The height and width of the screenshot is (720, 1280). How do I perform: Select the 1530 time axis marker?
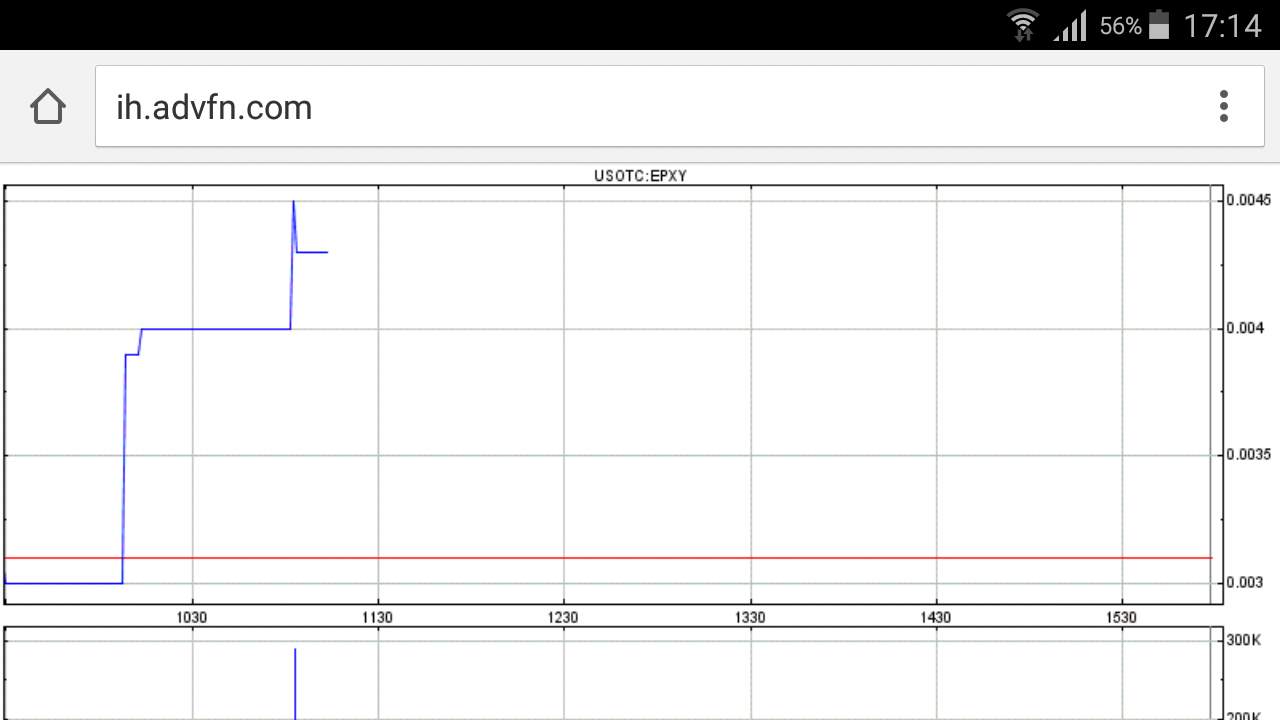click(1122, 617)
